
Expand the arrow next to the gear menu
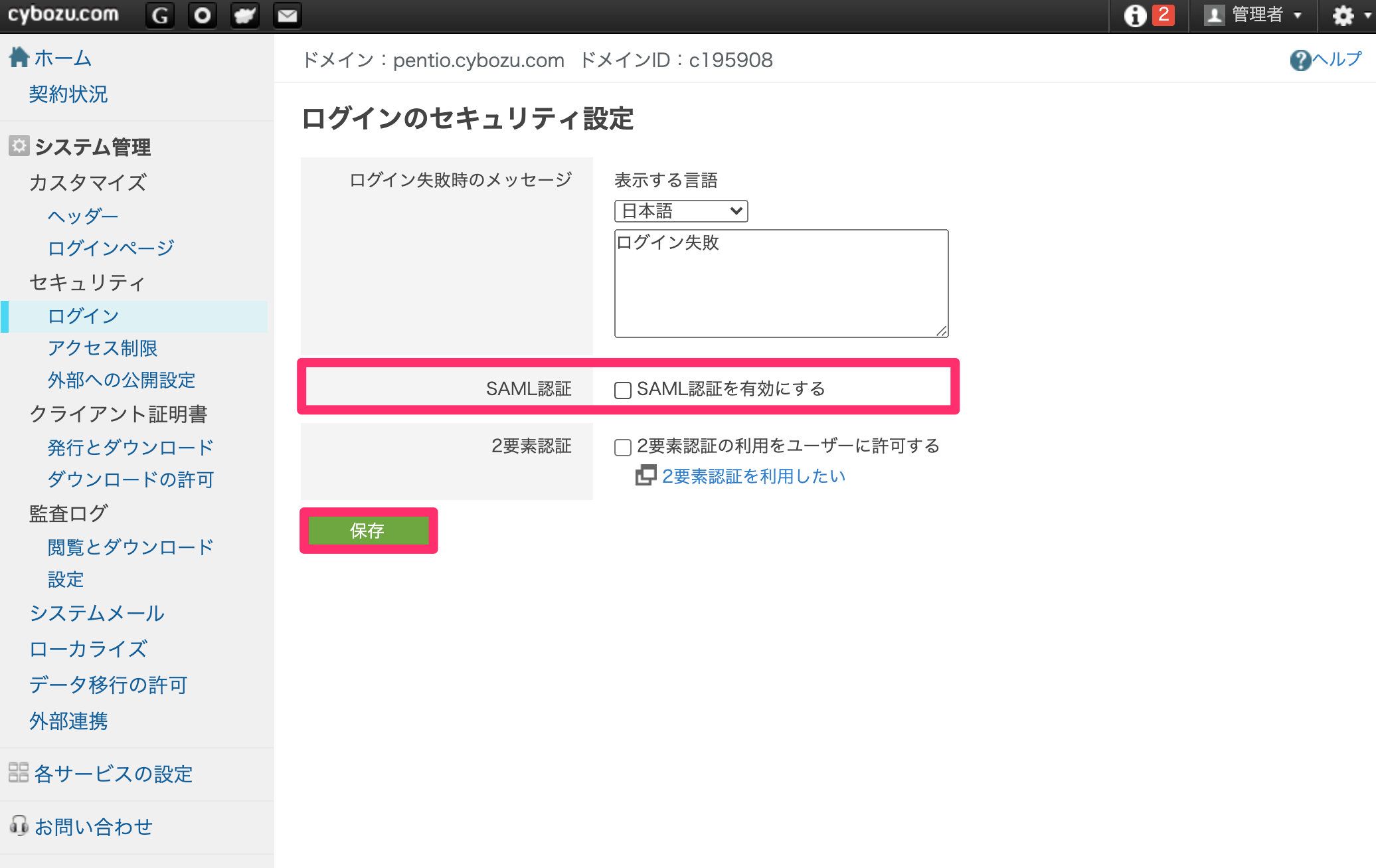tap(1367, 15)
